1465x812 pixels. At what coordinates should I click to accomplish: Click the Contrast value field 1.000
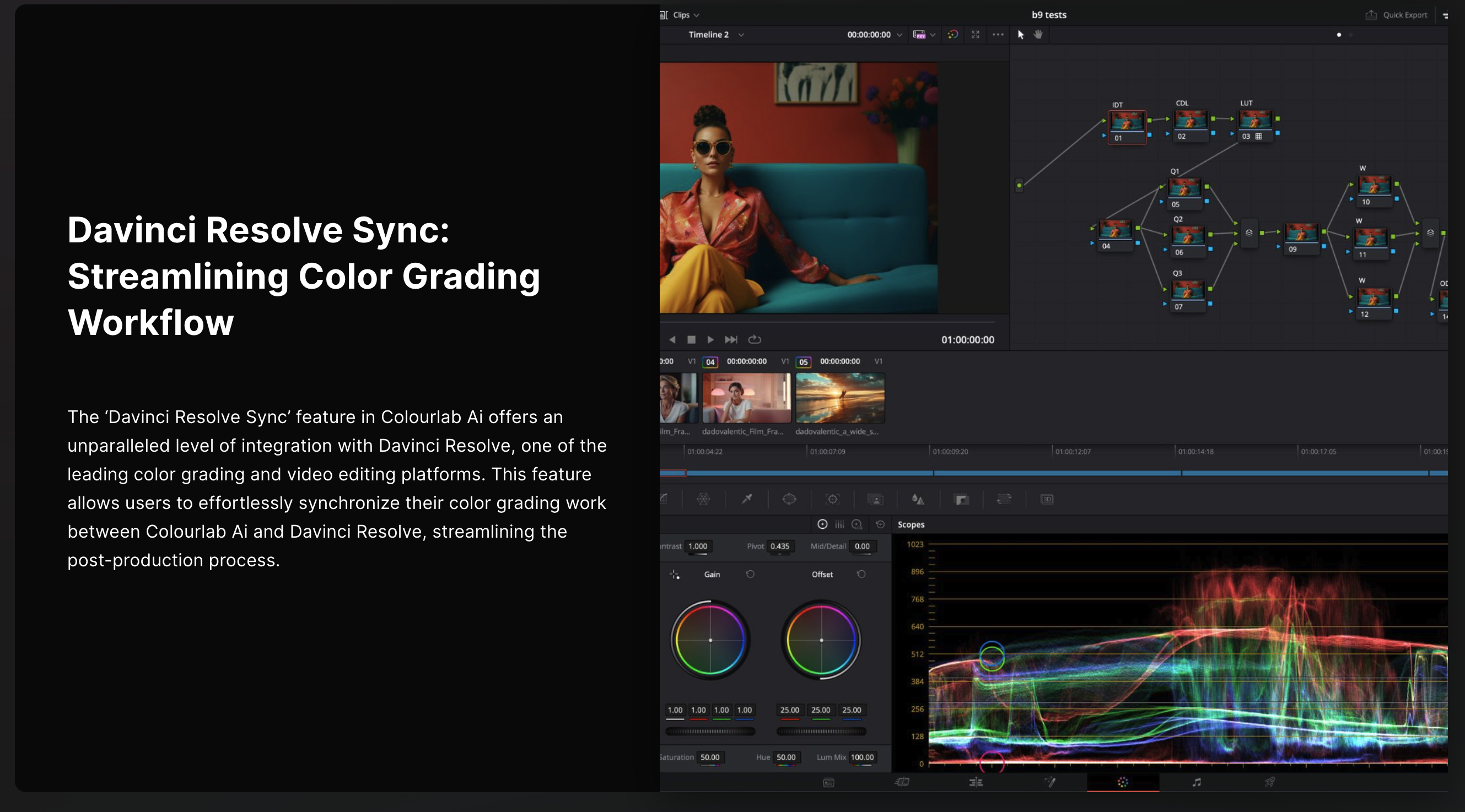coord(698,546)
